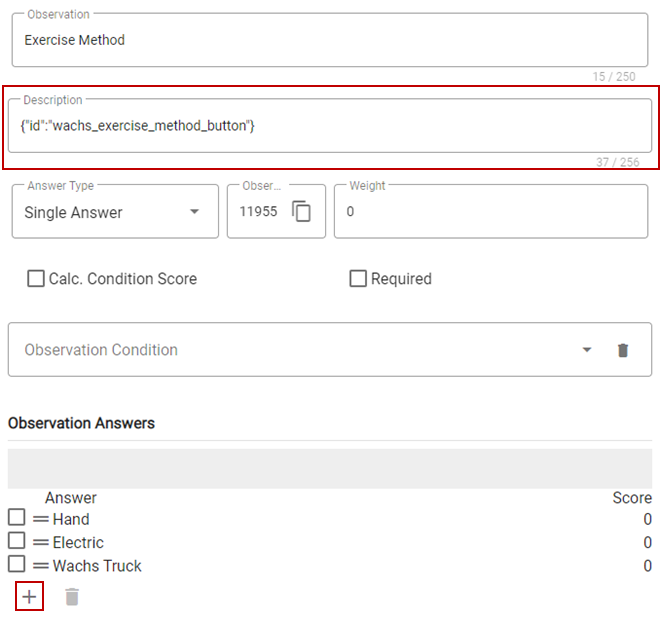Viewport: 660px width, 624px height.
Task: Click the Score column header
Action: (x=632, y=498)
